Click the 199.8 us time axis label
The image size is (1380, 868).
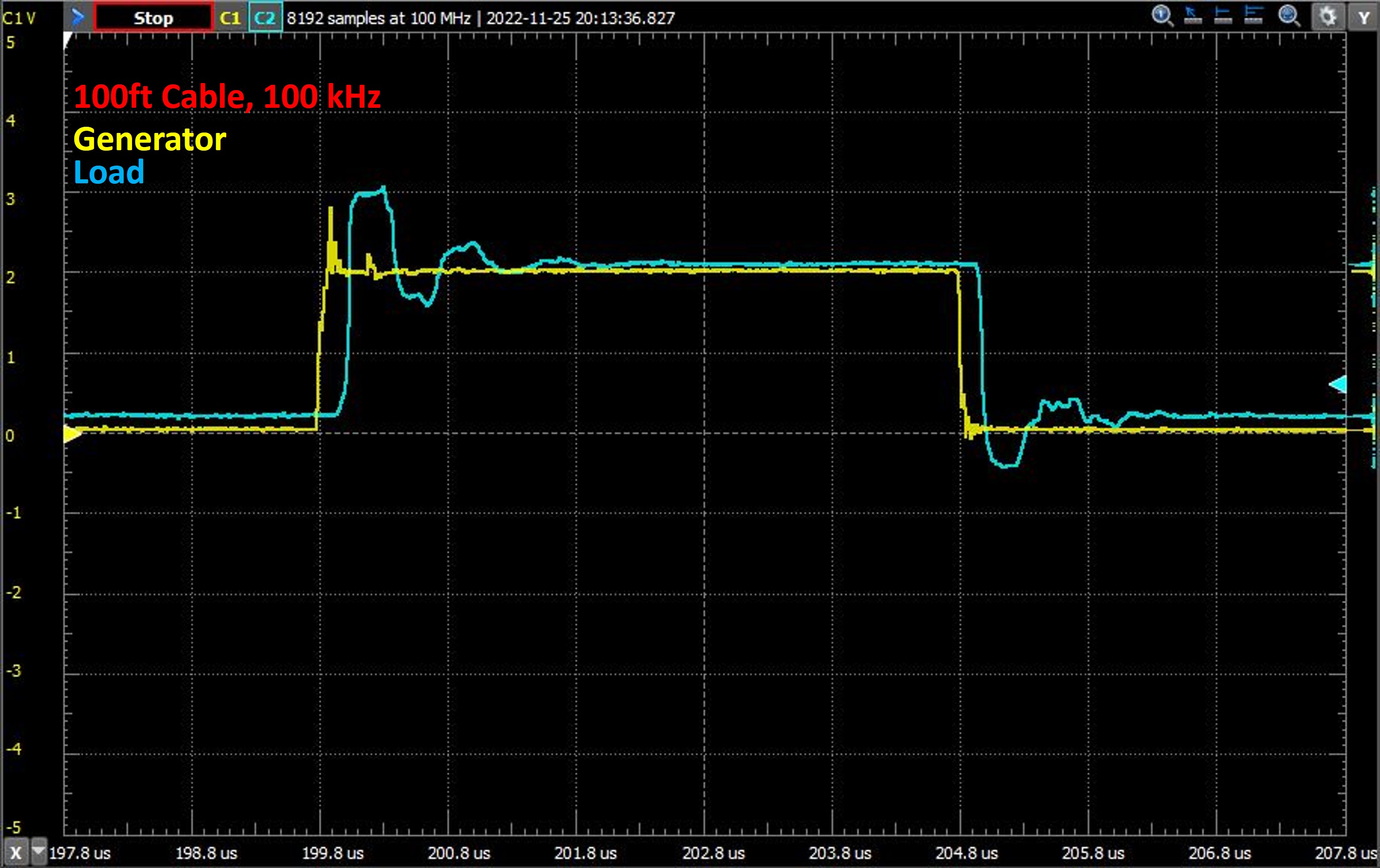tap(332, 853)
